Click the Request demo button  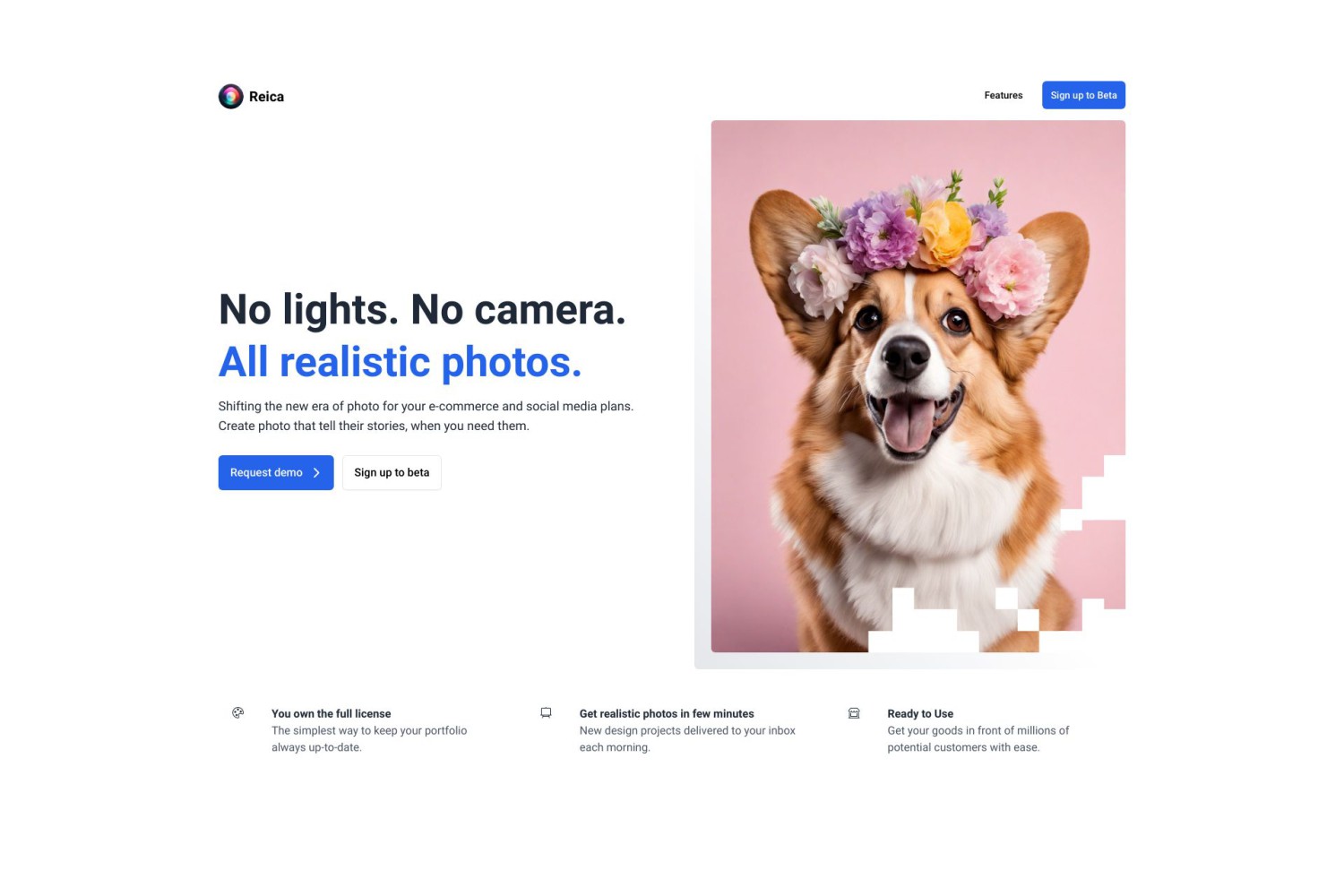[276, 473]
